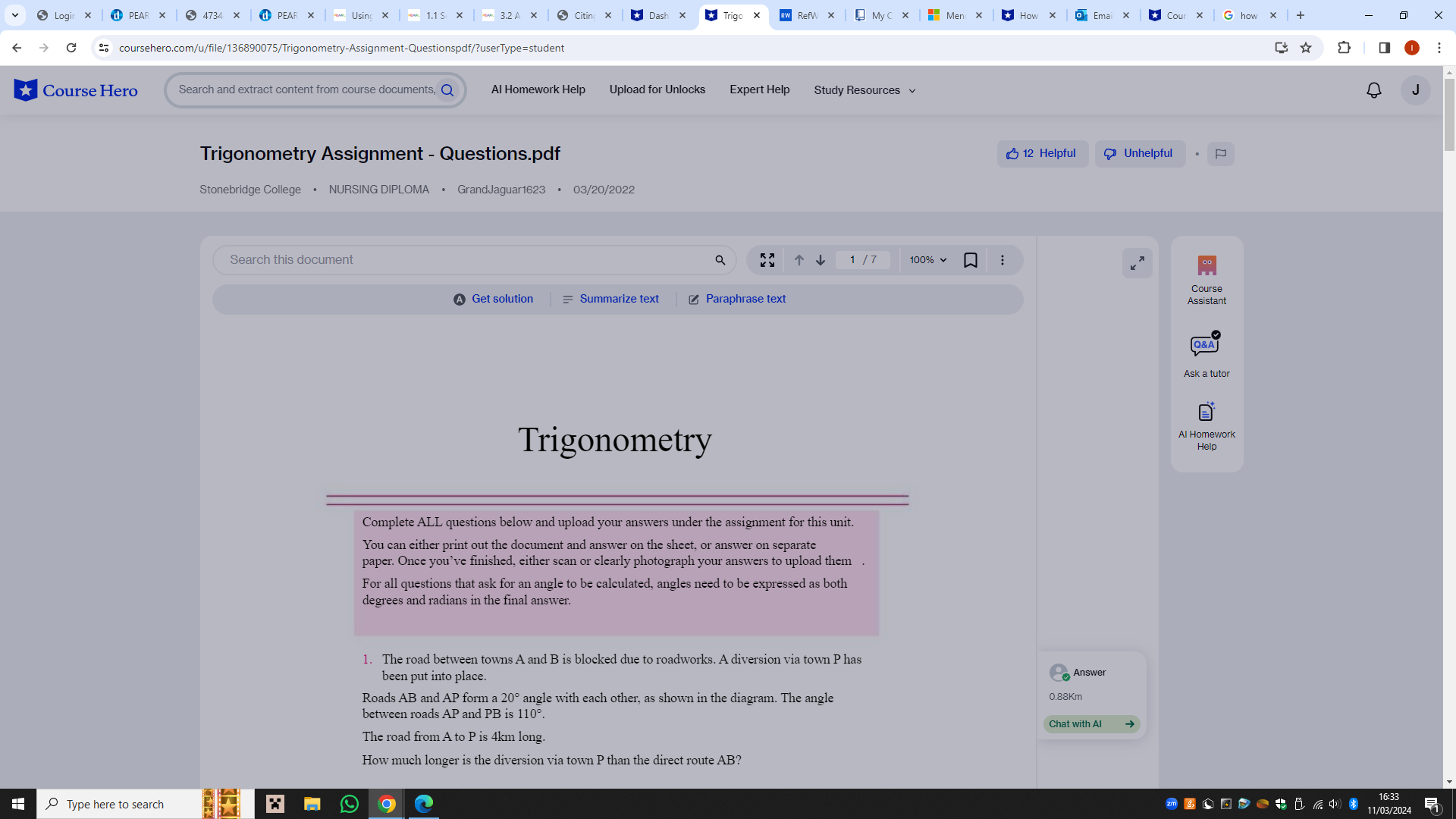Go to previous page using the up arrow icon
Viewport: 1456px width, 819px height.
click(799, 259)
